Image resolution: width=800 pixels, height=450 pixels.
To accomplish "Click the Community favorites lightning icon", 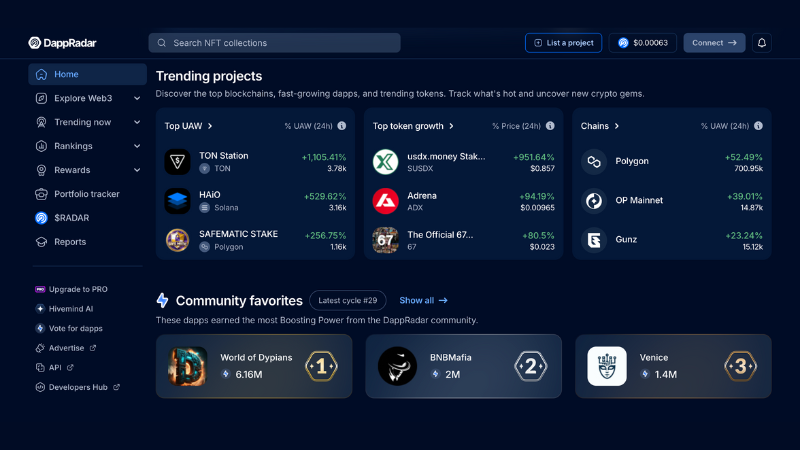I will tap(162, 301).
